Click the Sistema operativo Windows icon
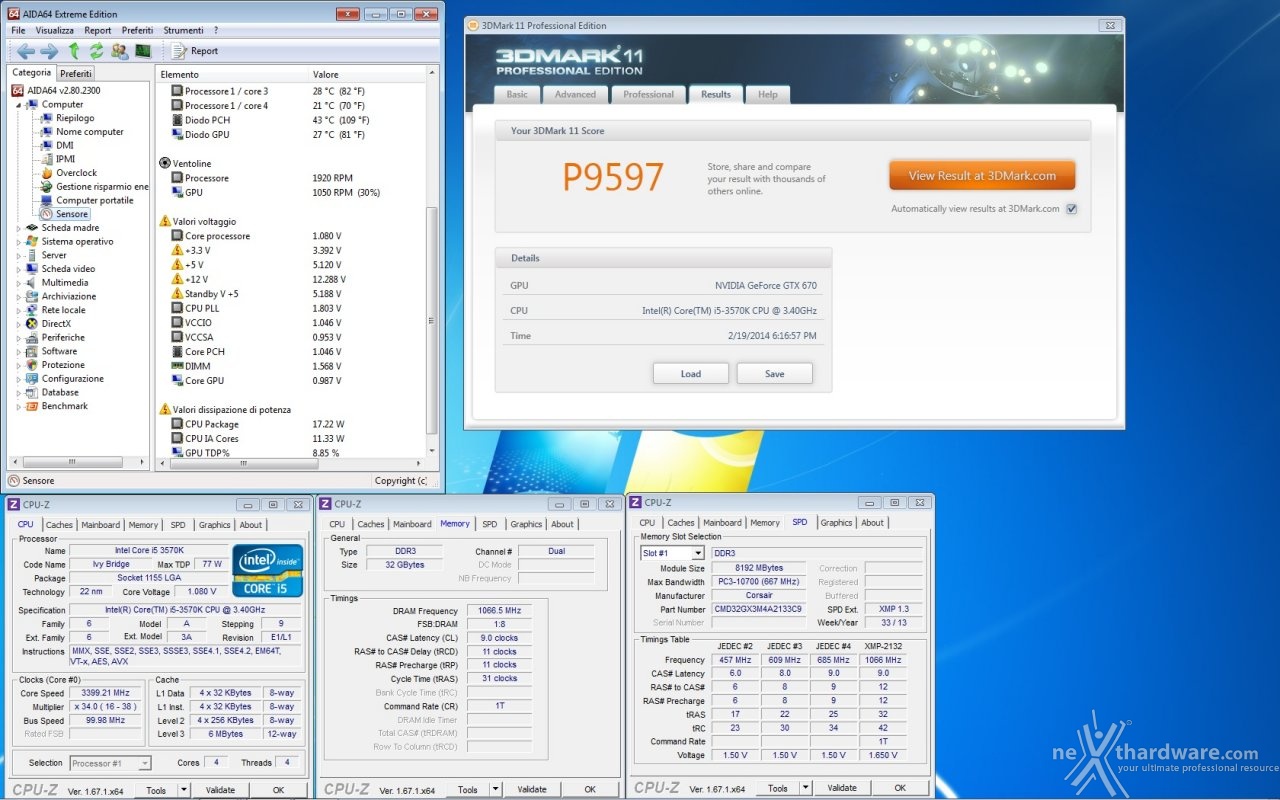Viewport: 1280px width, 800px height. point(33,241)
